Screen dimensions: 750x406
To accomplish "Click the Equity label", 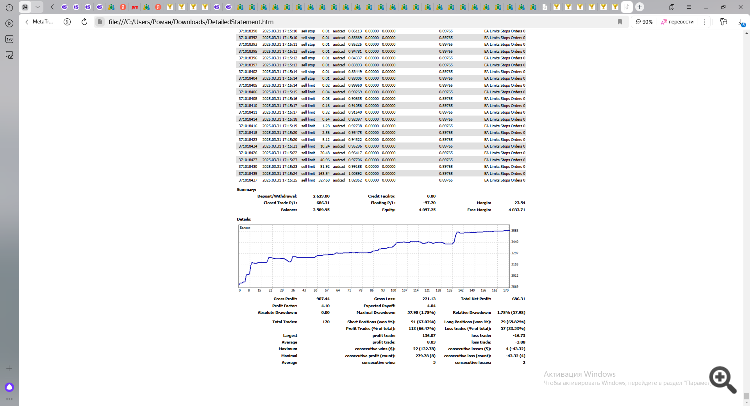I will [x=388, y=209].
